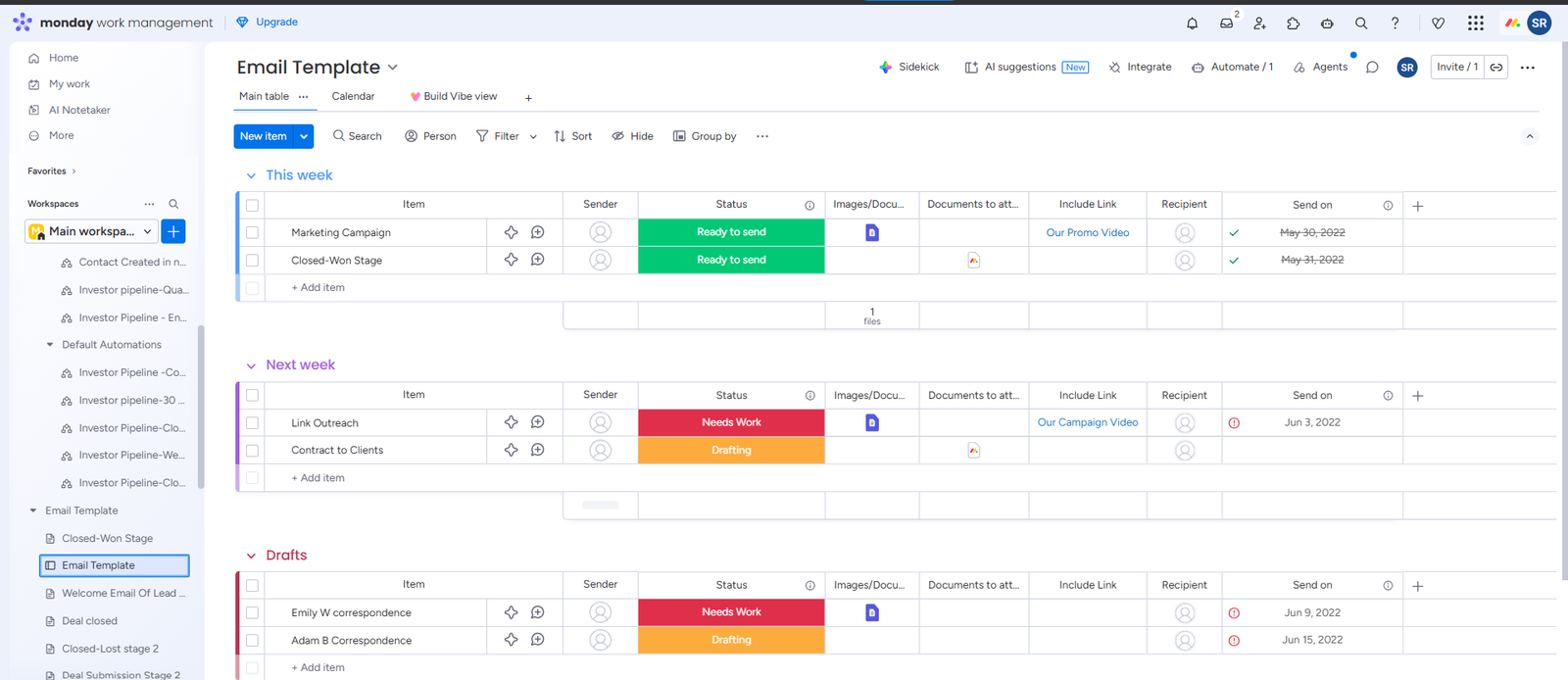The width and height of the screenshot is (1568, 680).
Task: Assign sender for Link Outreach row
Action: 601,422
